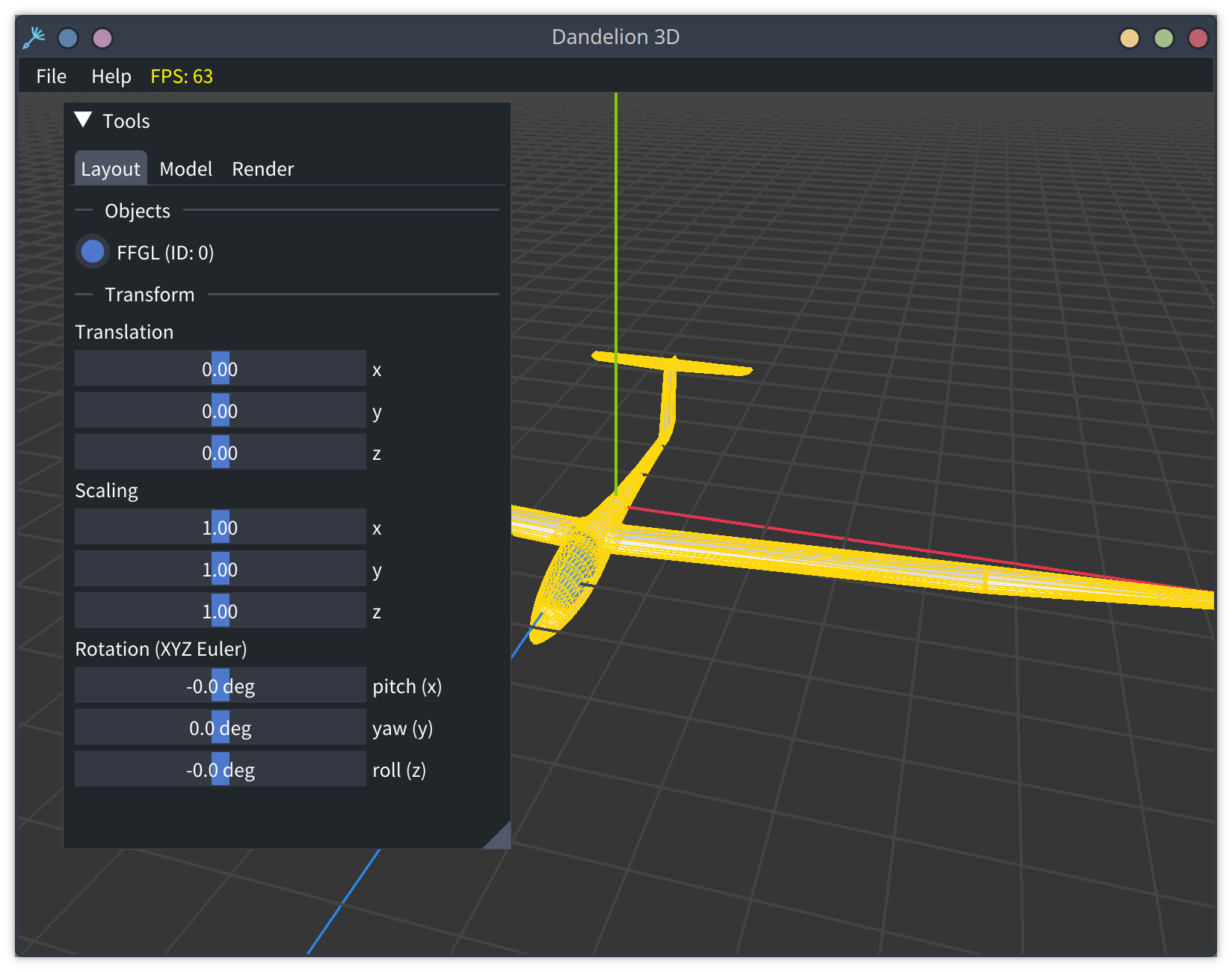Open the File menu
The image size is (1232, 972).
[51, 76]
